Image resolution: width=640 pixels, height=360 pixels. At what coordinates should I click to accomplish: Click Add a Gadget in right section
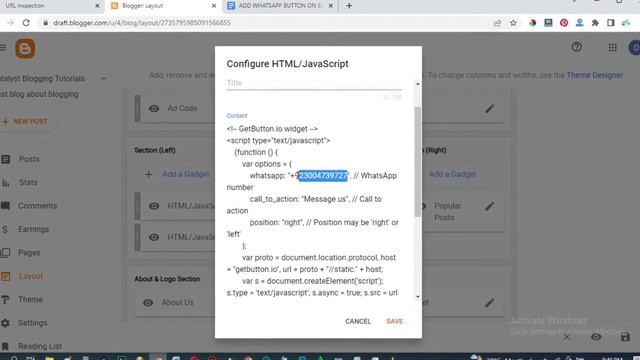pyautogui.click(x=452, y=174)
